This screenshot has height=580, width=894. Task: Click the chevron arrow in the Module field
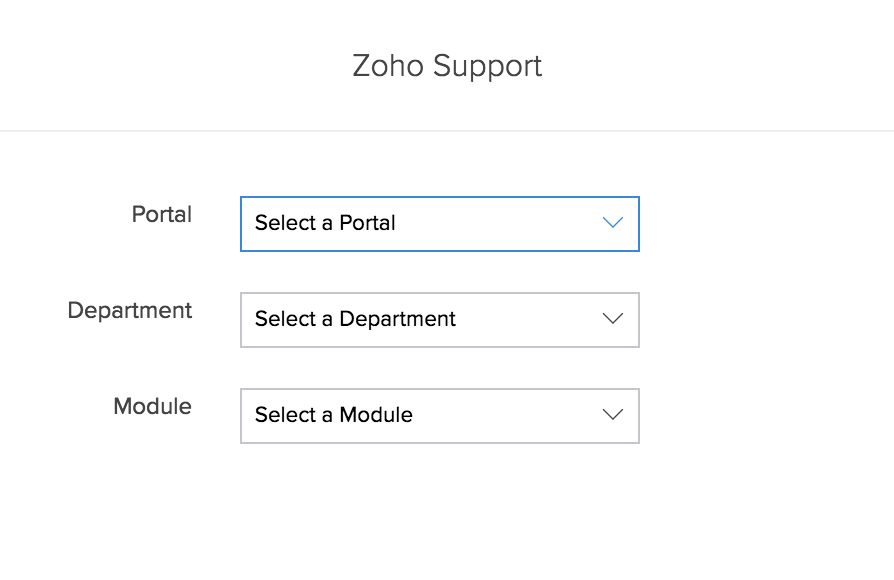[613, 415]
